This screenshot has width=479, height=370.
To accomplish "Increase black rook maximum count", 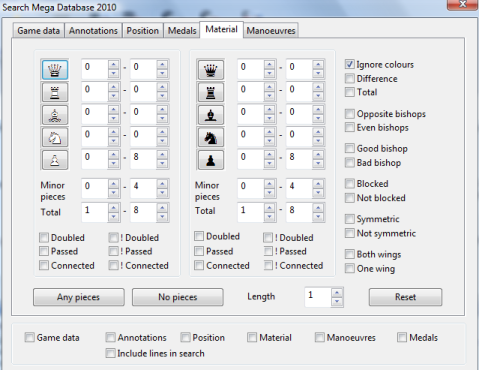I will 318,87.
